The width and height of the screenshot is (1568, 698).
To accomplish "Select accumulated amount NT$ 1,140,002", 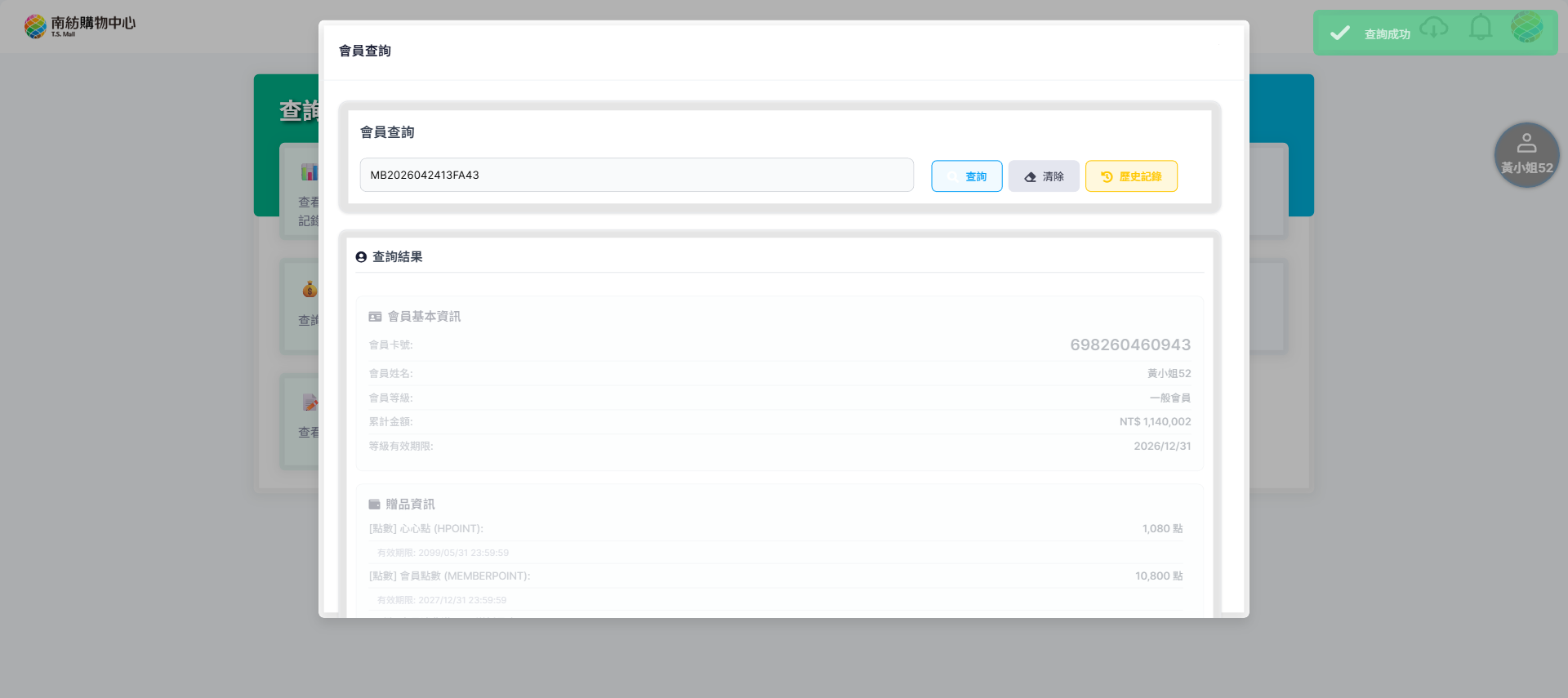I will [1155, 422].
